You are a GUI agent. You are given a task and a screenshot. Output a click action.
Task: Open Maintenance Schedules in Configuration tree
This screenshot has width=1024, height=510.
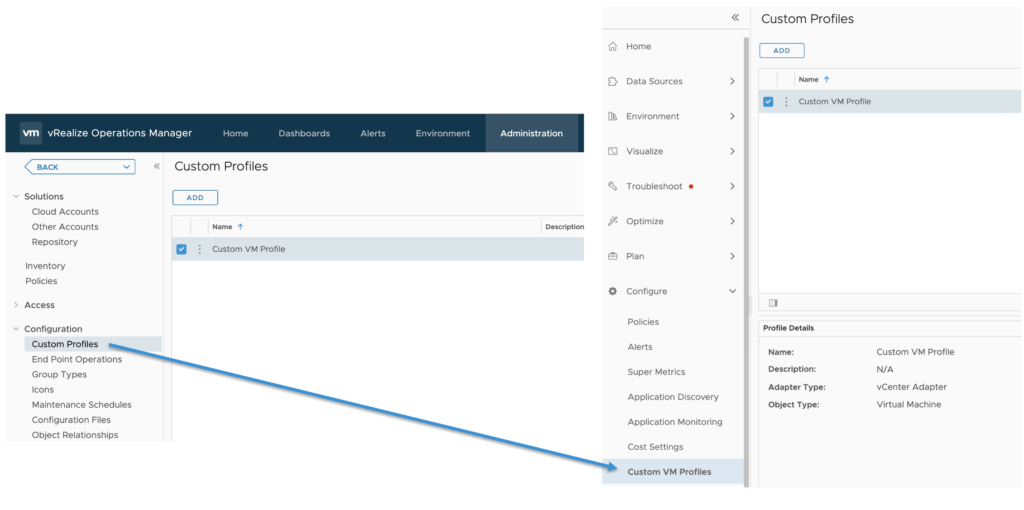click(81, 405)
